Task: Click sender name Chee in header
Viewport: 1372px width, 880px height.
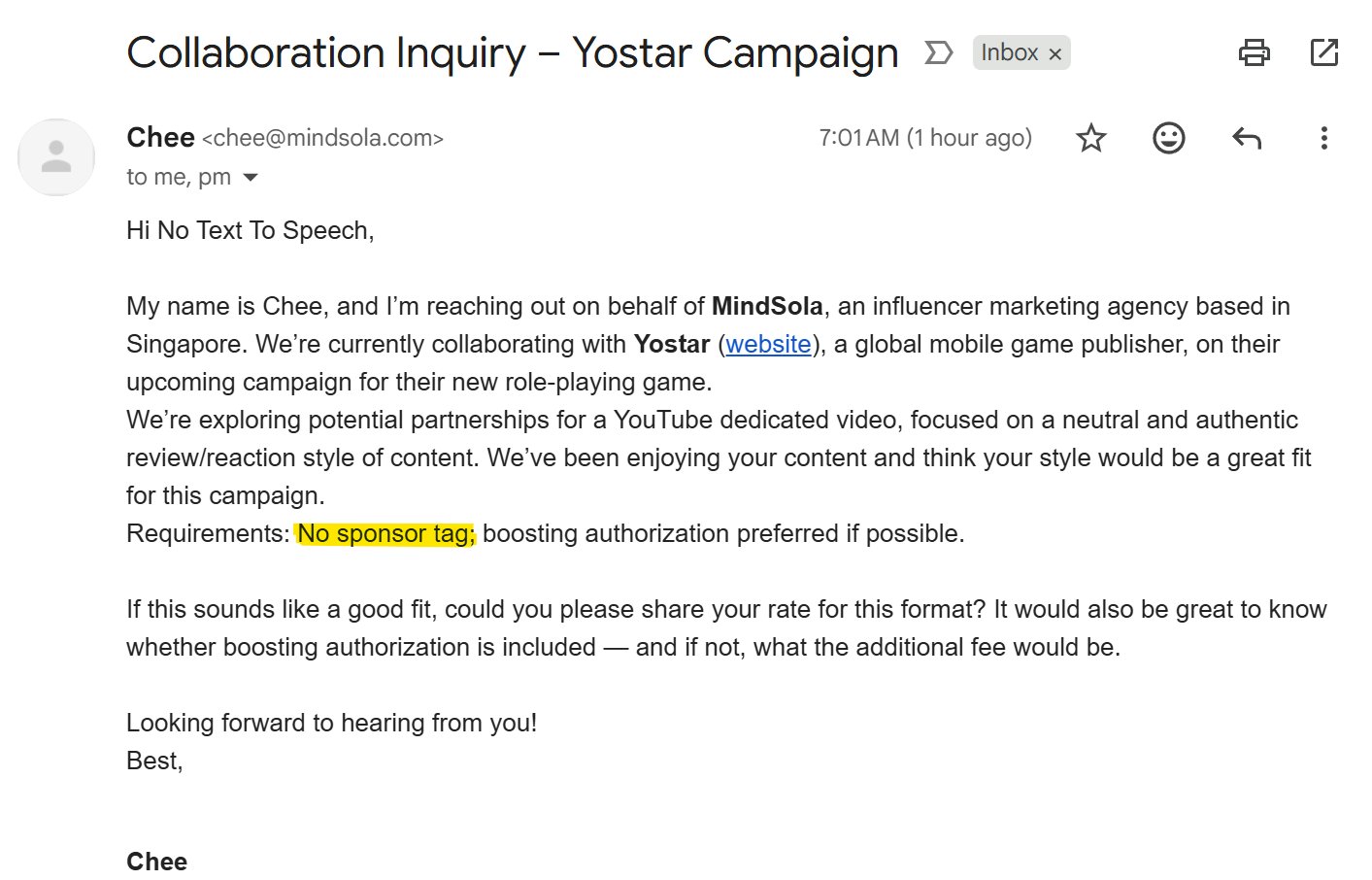Action: (160, 138)
